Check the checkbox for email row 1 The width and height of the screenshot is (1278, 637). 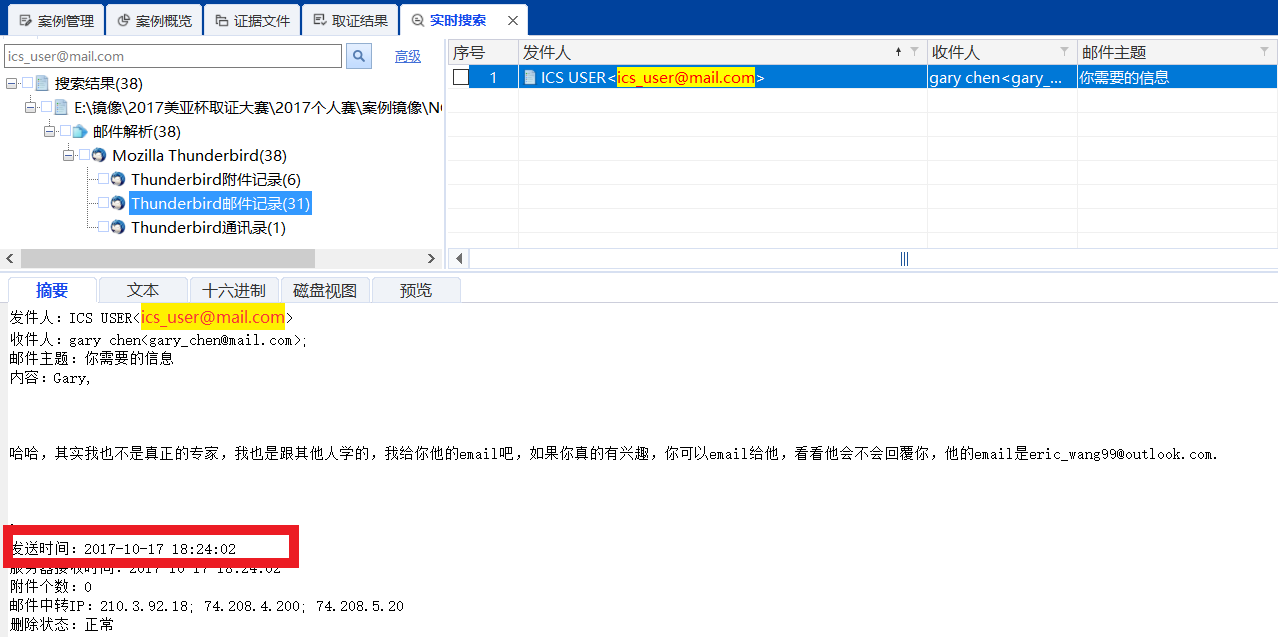pos(462,76)
